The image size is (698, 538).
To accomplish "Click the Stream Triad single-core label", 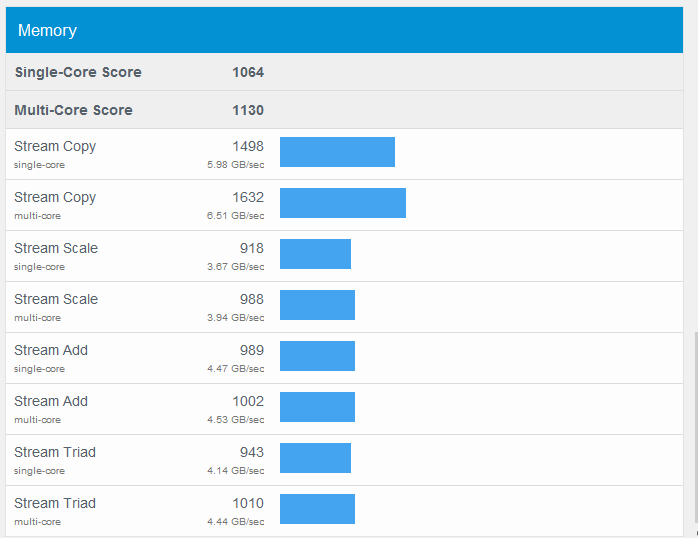I will tap(55, 452).
